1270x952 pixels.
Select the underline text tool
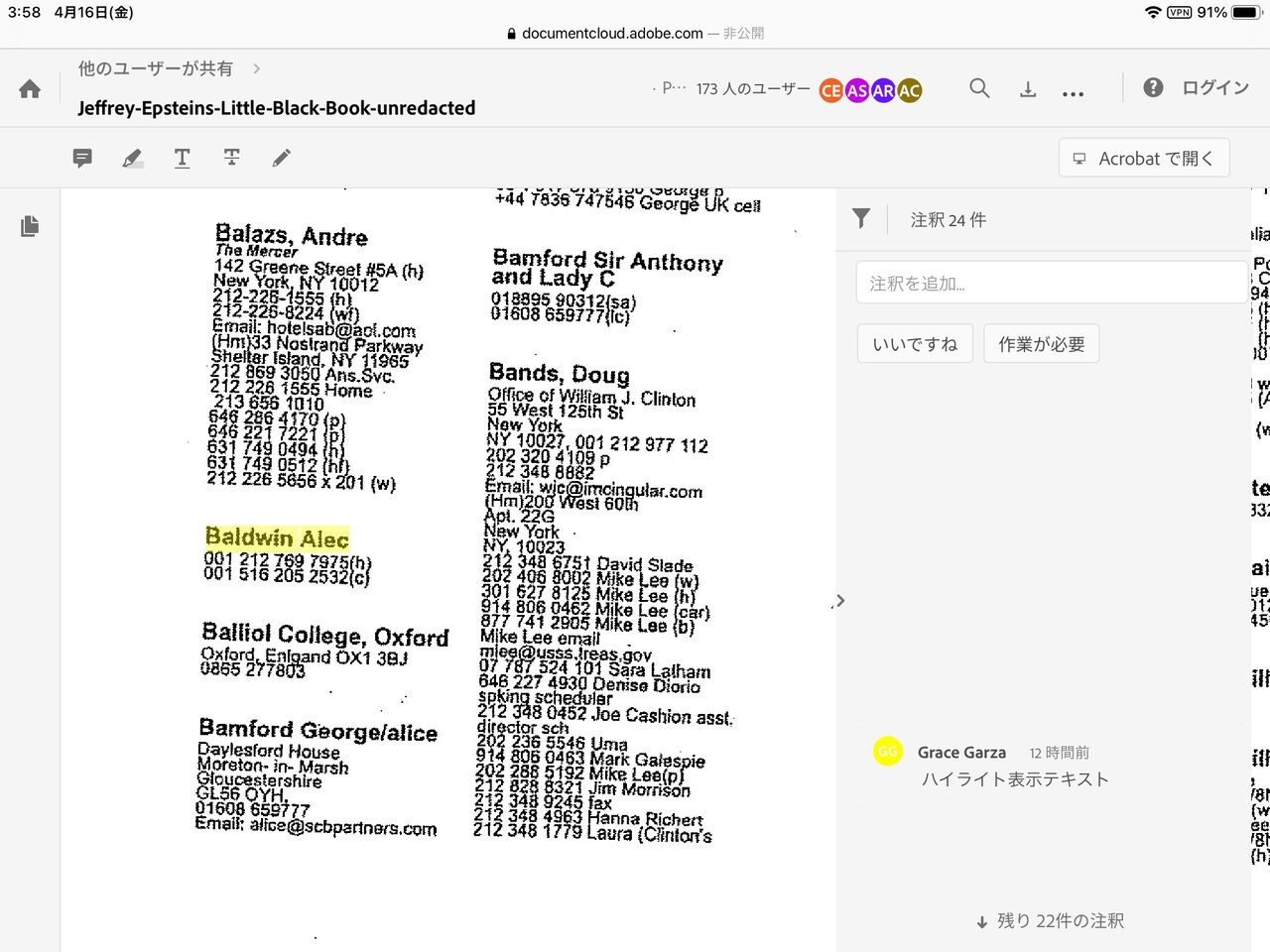click(x=182, y=158)
